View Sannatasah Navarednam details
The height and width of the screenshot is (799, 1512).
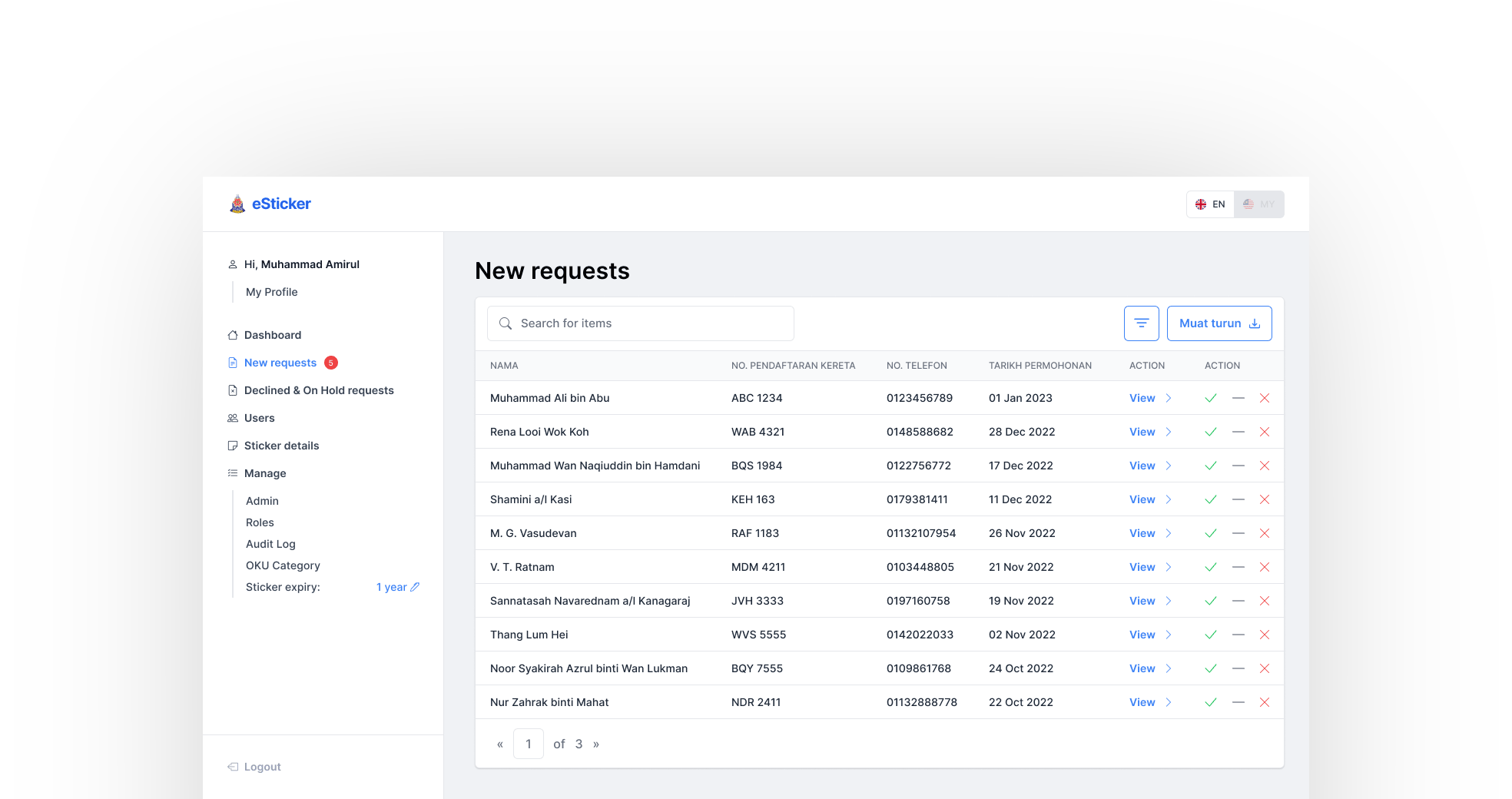[1150, 601]
